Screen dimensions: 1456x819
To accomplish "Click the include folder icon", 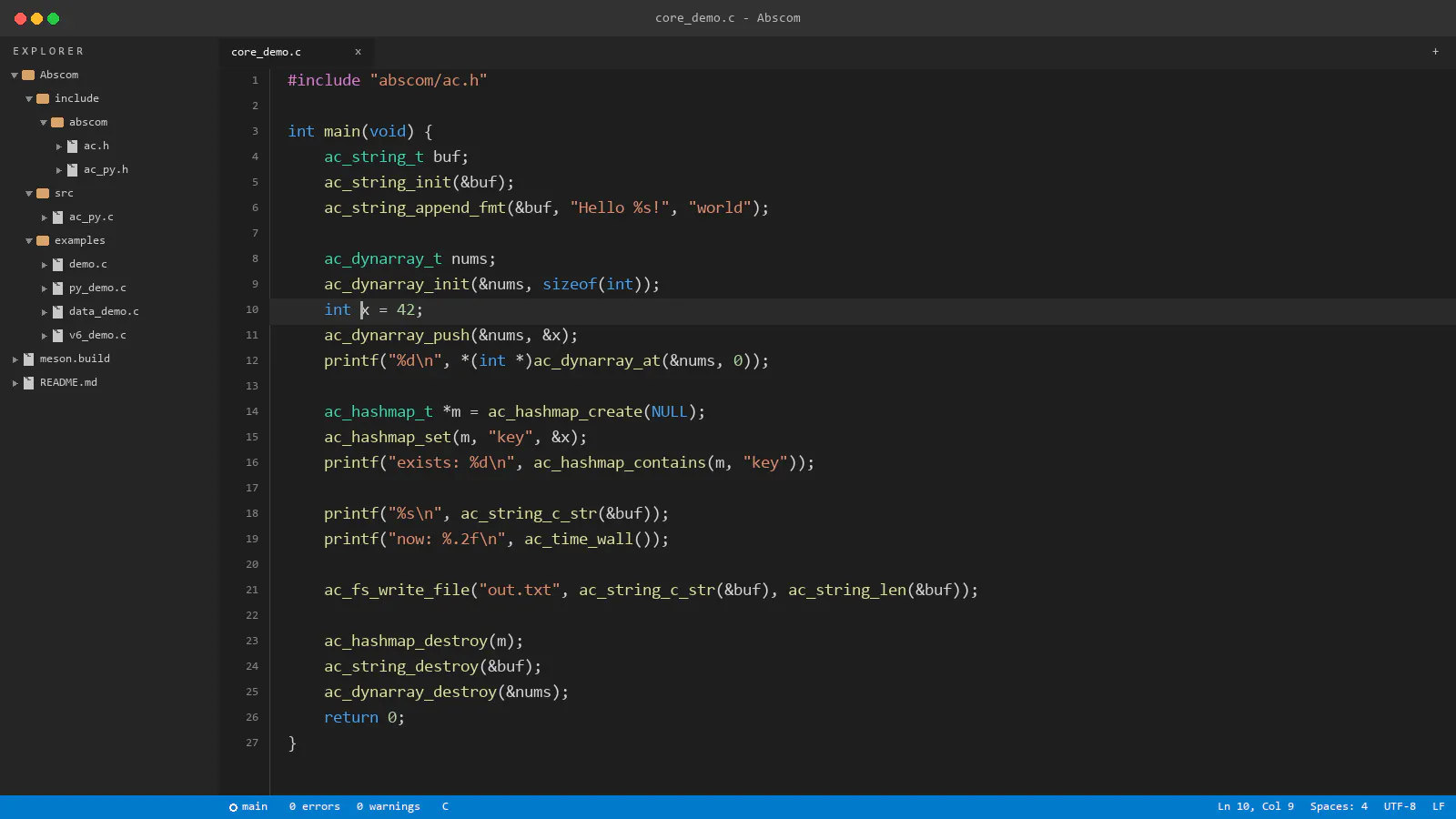I will (43, 98).
